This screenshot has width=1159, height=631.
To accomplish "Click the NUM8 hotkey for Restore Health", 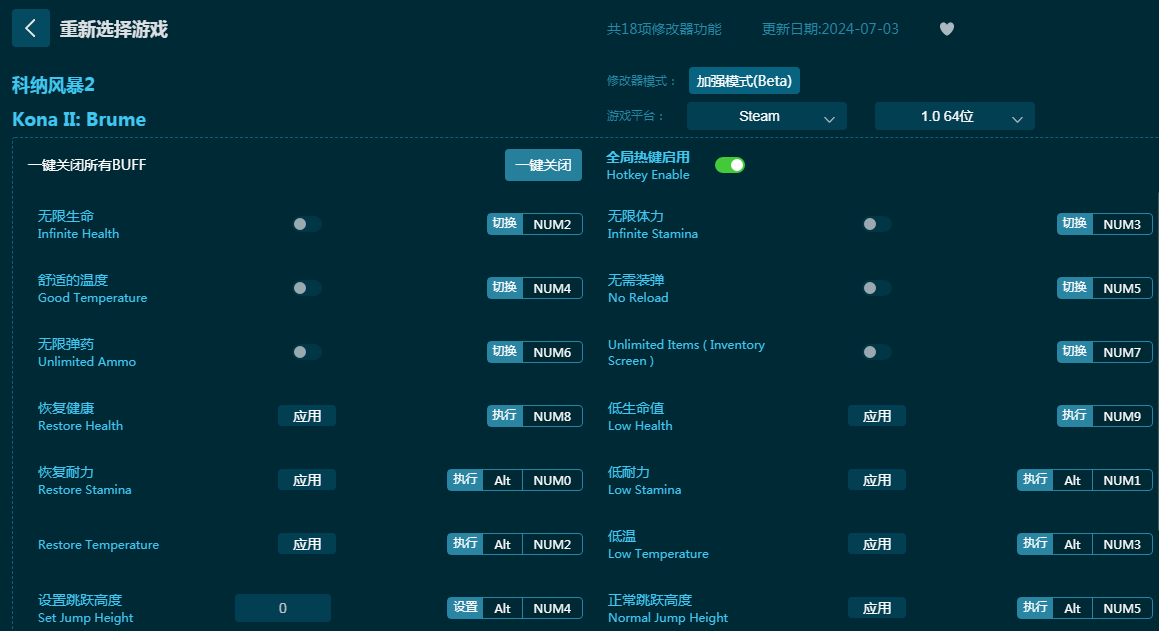I will pos(552,416).
